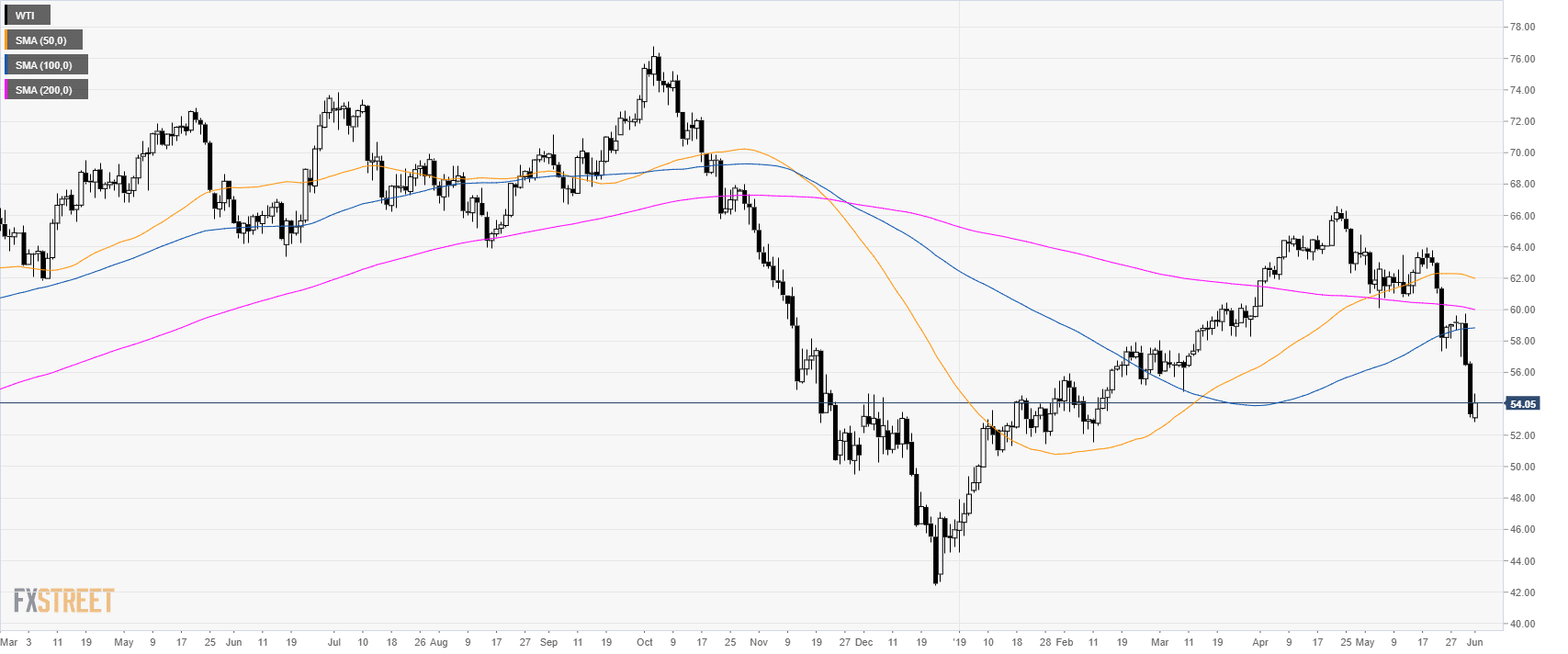Click the 70.00 price axis label
Image resolution: width=1568 pixels, height=654 pixels.
[x=1522, y=153]
